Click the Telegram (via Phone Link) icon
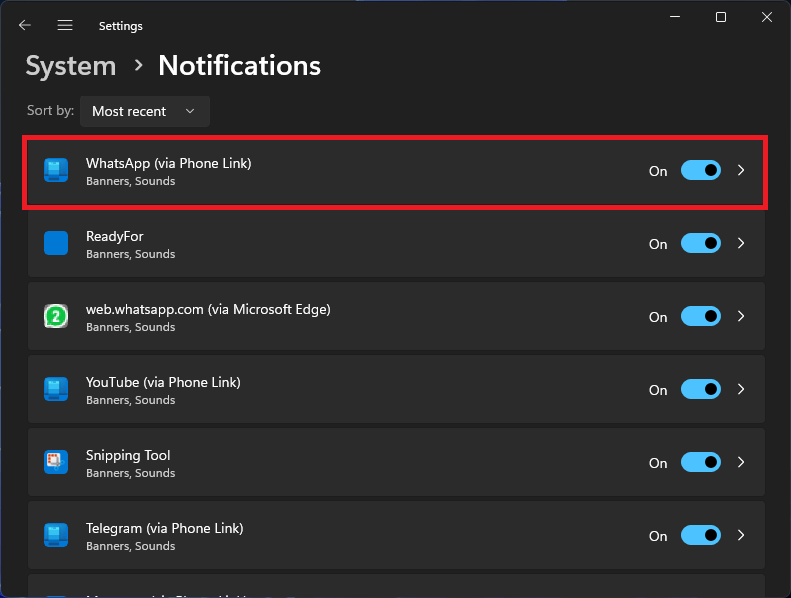The image size is (791, 598). click(x=56, y=535)
